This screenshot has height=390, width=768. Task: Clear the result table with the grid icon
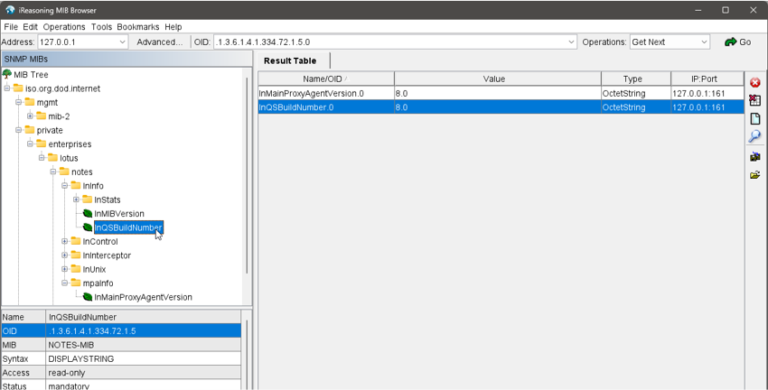(x=755, y=100)
